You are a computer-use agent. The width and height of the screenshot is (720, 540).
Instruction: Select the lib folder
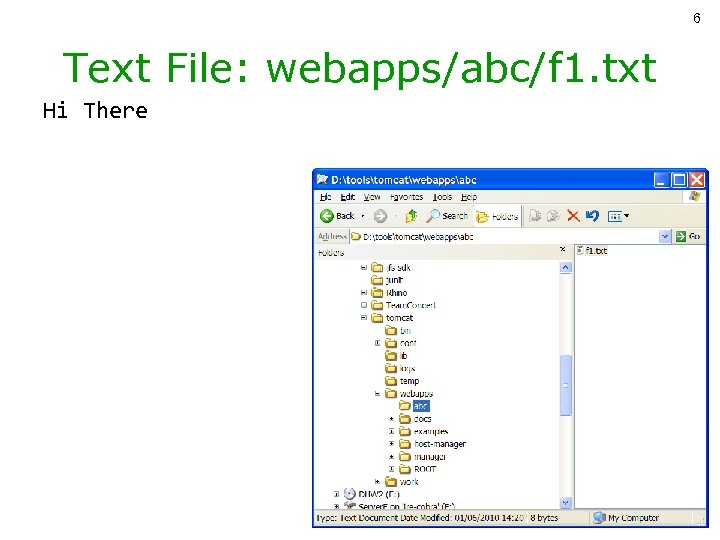click(x=396, y=355)
